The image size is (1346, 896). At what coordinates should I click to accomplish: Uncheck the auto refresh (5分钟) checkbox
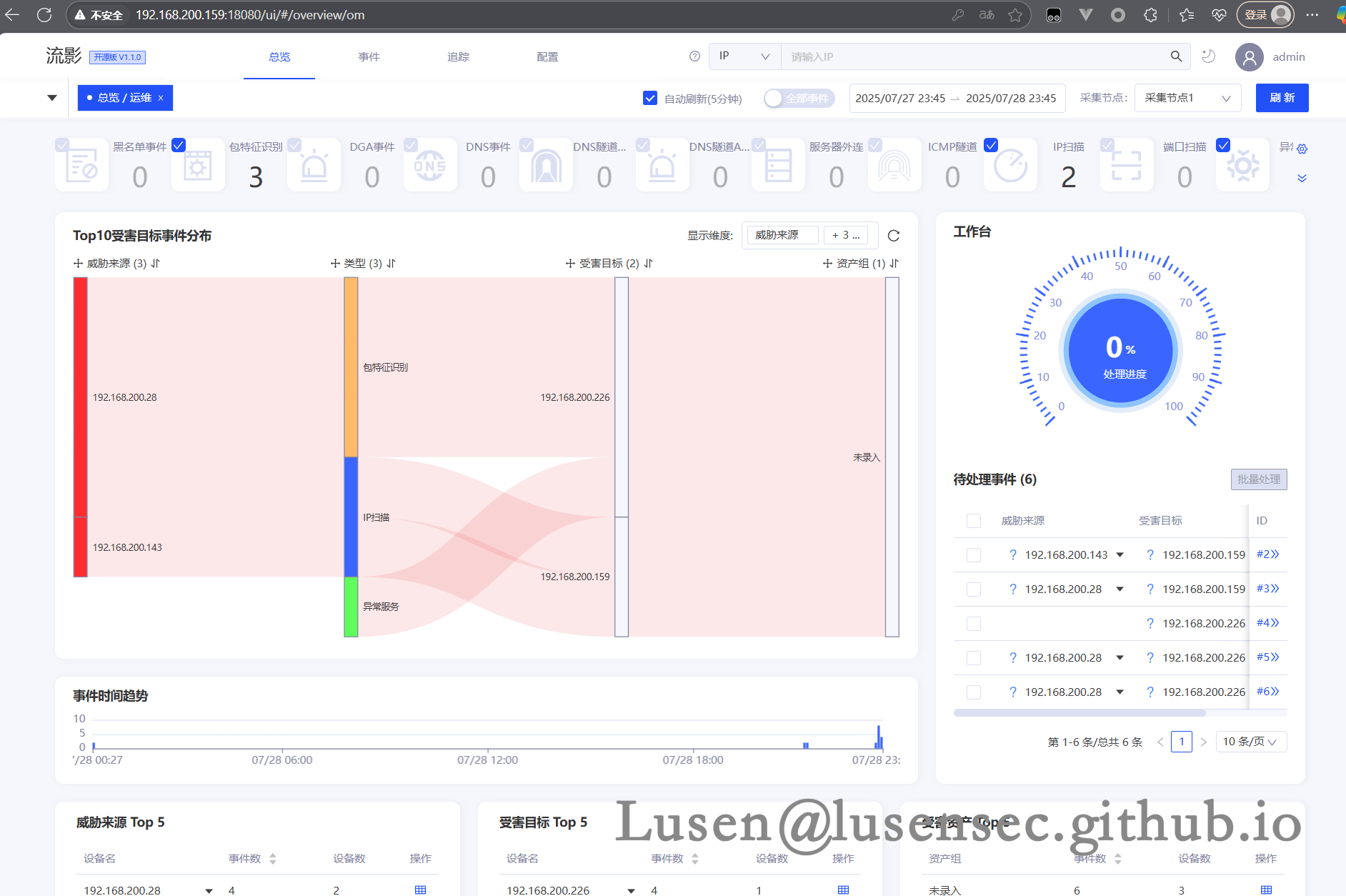coord(650,99)
